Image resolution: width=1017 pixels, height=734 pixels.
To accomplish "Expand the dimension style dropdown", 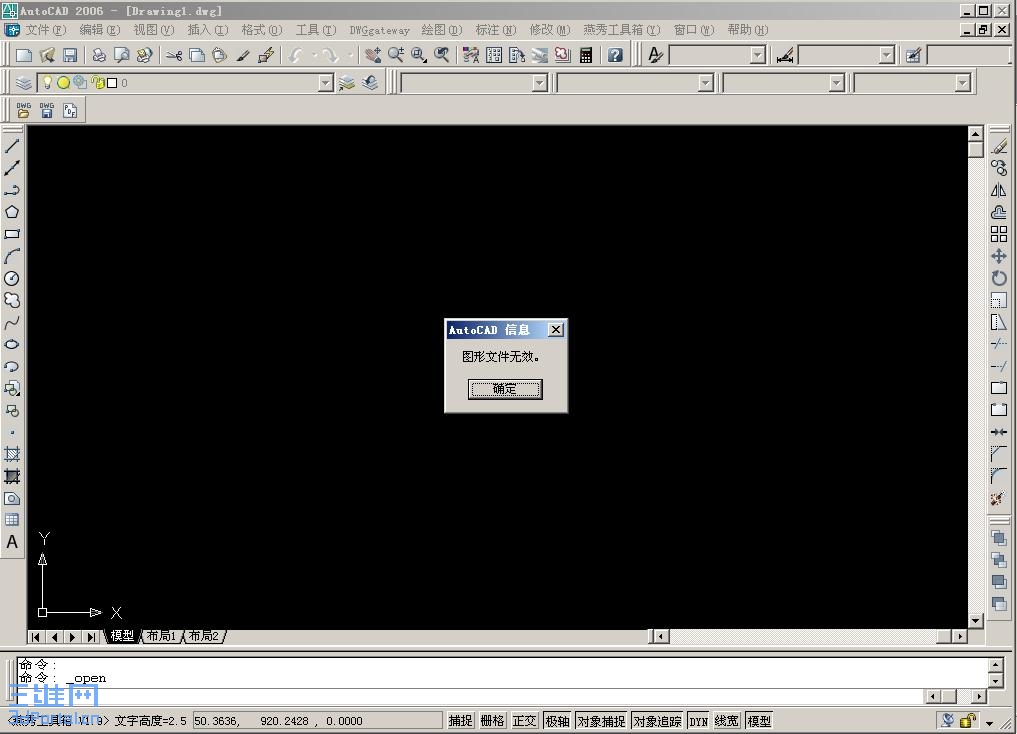I will tap(887, 56).
